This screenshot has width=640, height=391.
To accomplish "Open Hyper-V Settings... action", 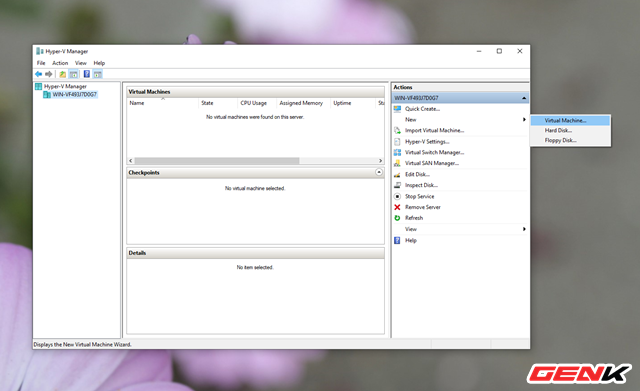I will click(427, 142).
